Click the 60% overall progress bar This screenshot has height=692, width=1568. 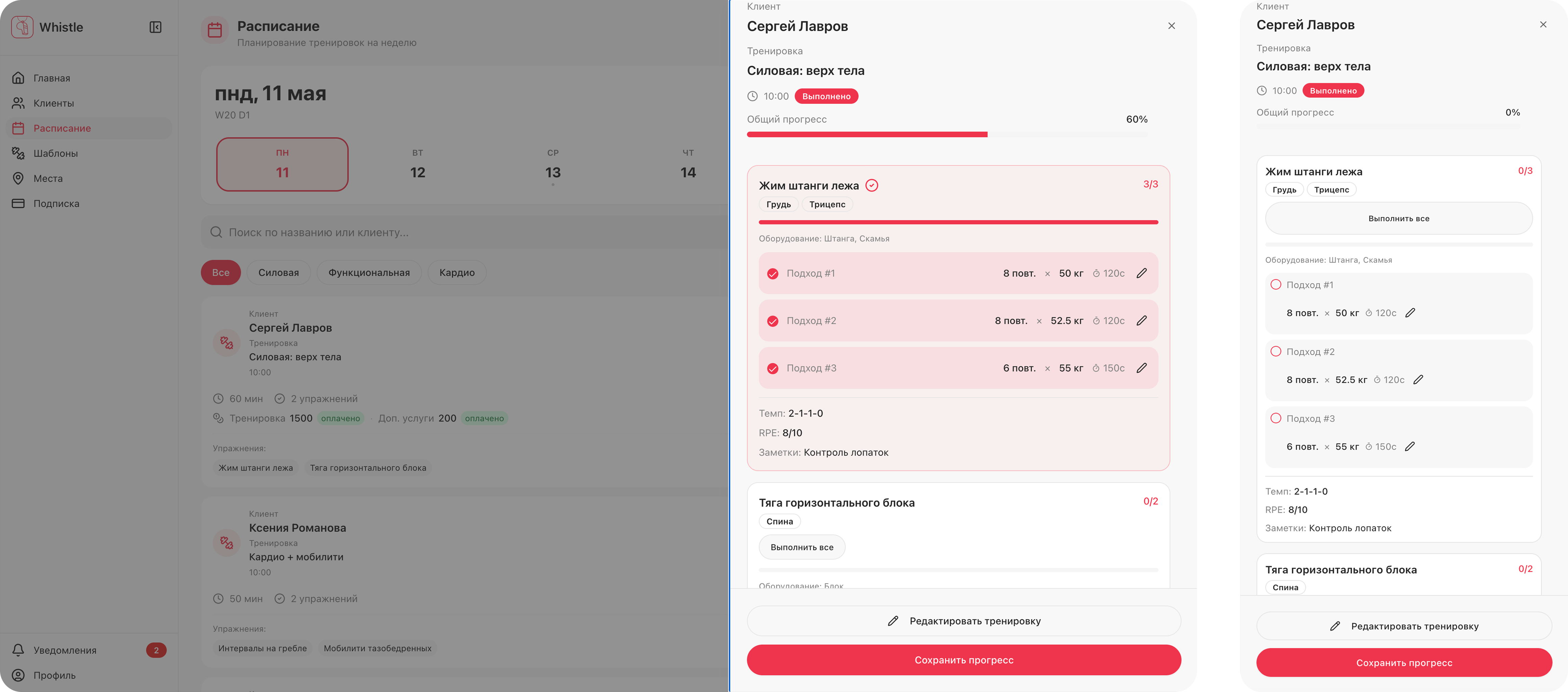(947, 134)
